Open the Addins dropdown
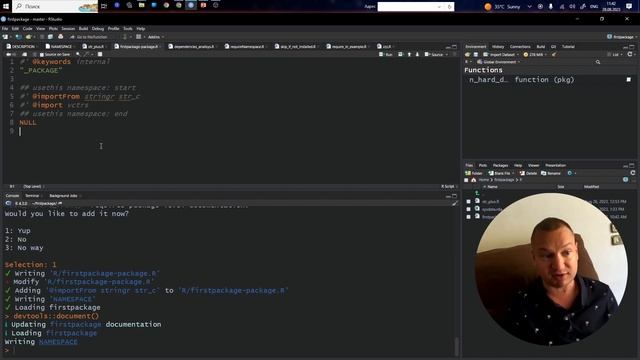 [x=155, y=37]
